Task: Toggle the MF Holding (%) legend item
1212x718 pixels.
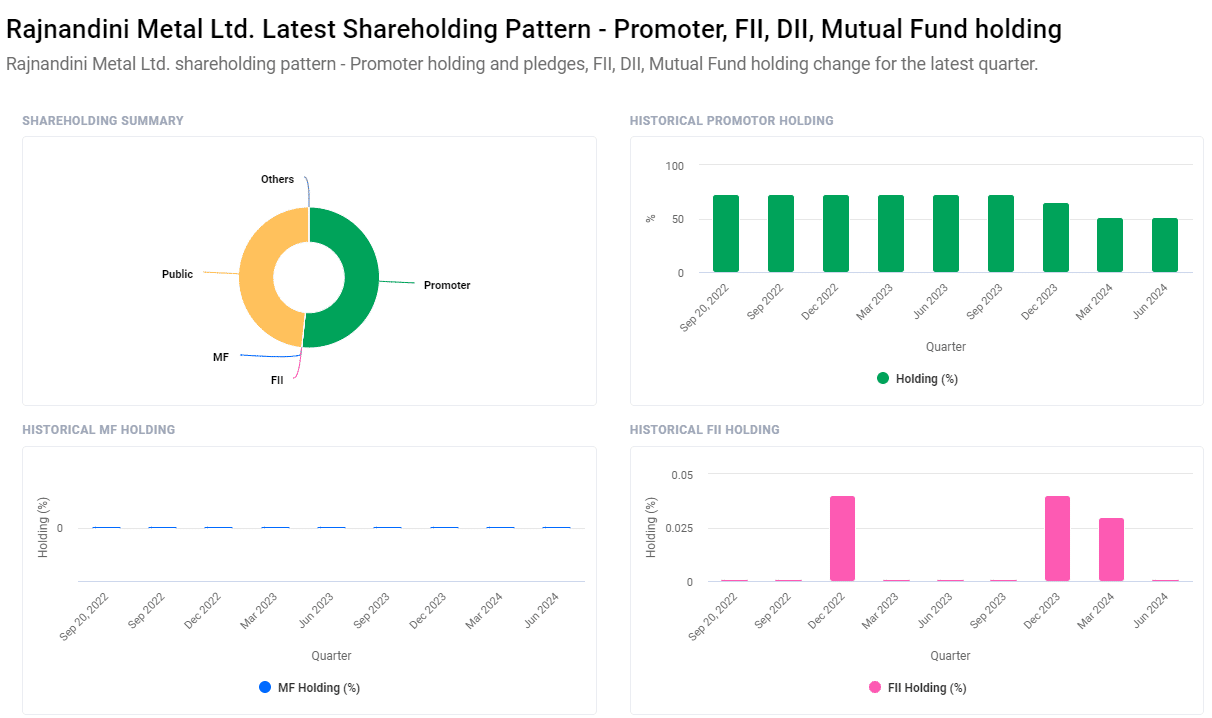Action: point(309,688)
